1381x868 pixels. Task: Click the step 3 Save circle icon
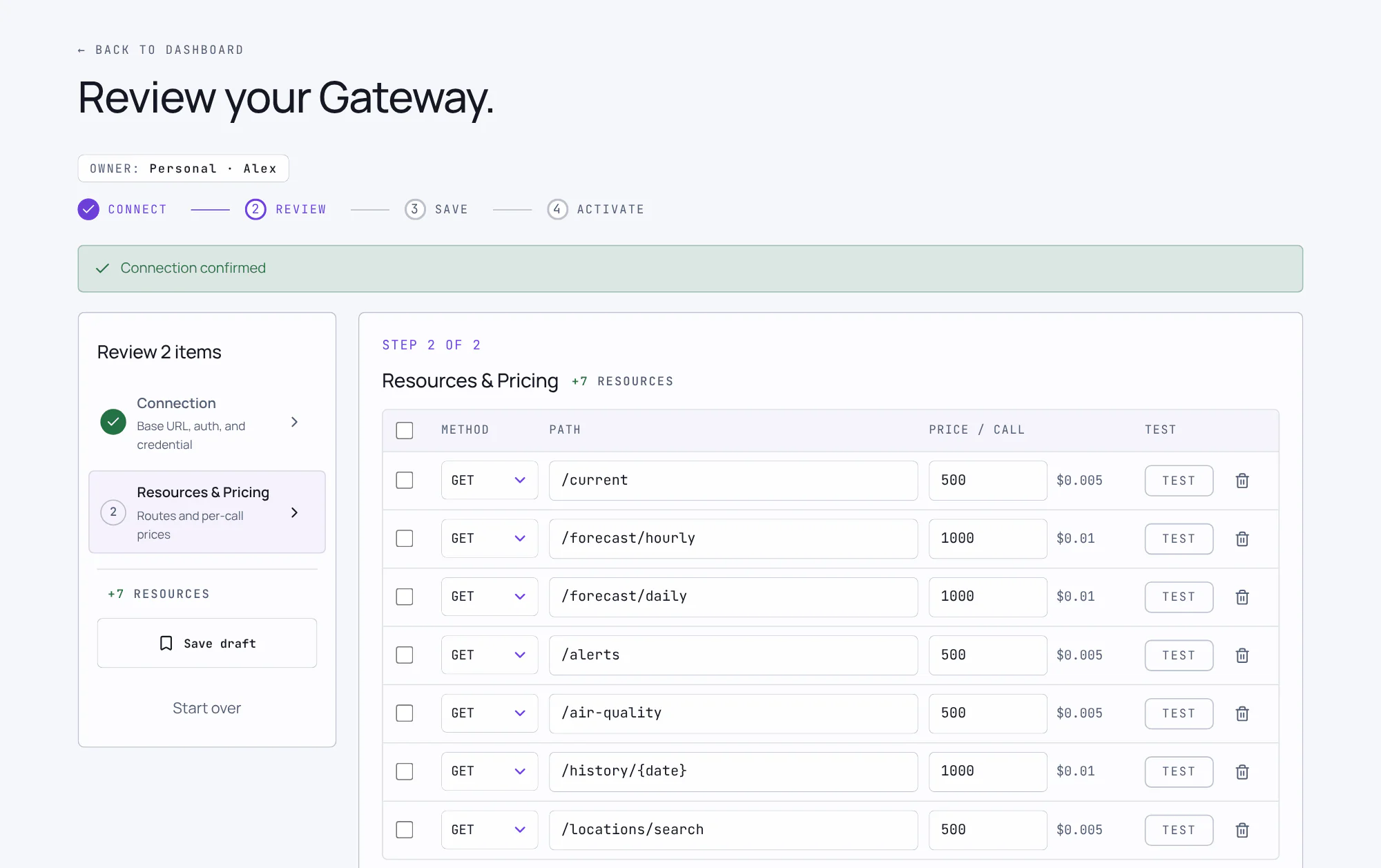tap(415, 209)
